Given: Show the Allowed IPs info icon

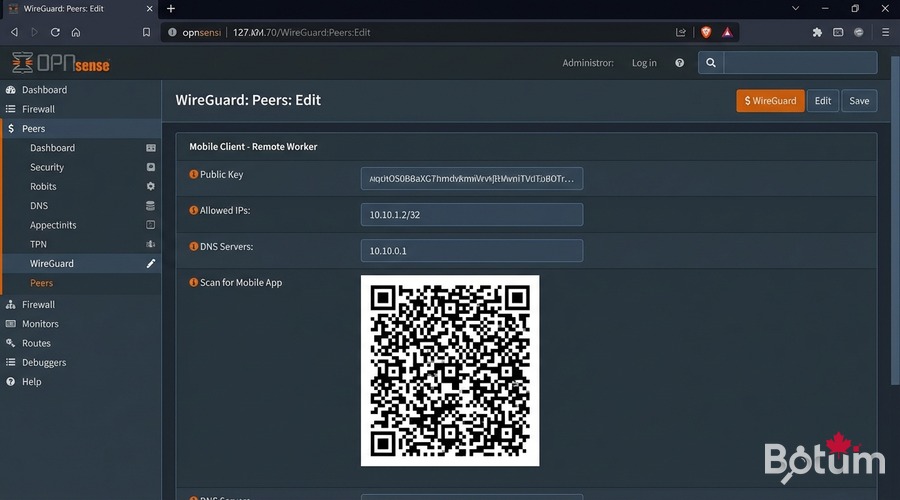Looking at the screenshot, I should pyautogui.click(x=193, y=210).
